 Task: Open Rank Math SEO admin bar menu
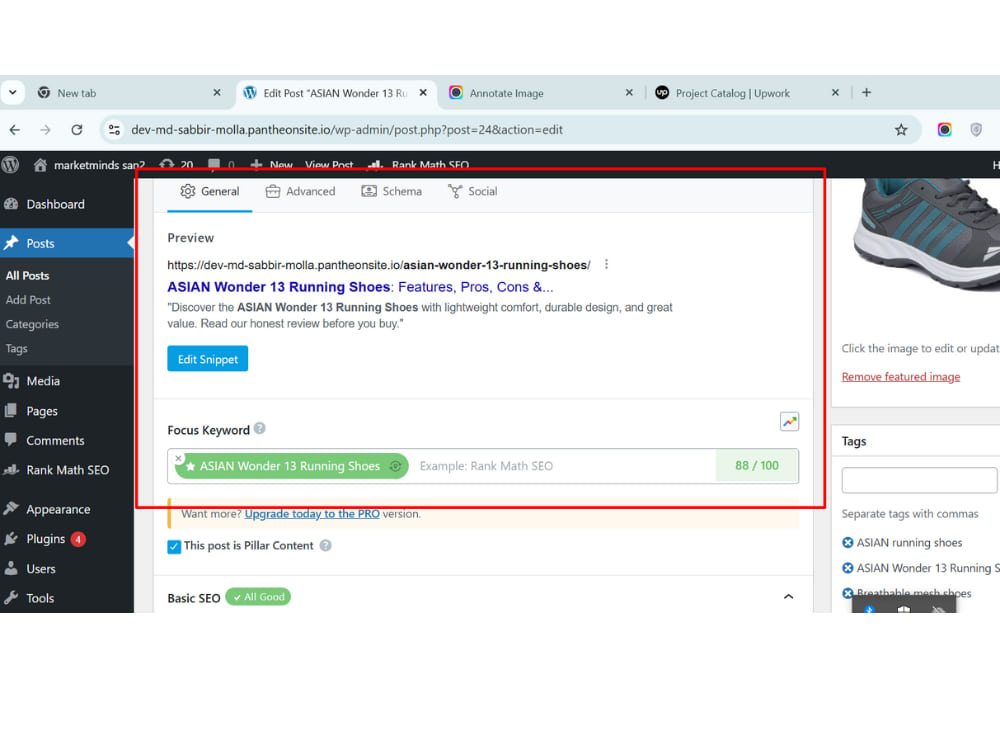[418, 165]
